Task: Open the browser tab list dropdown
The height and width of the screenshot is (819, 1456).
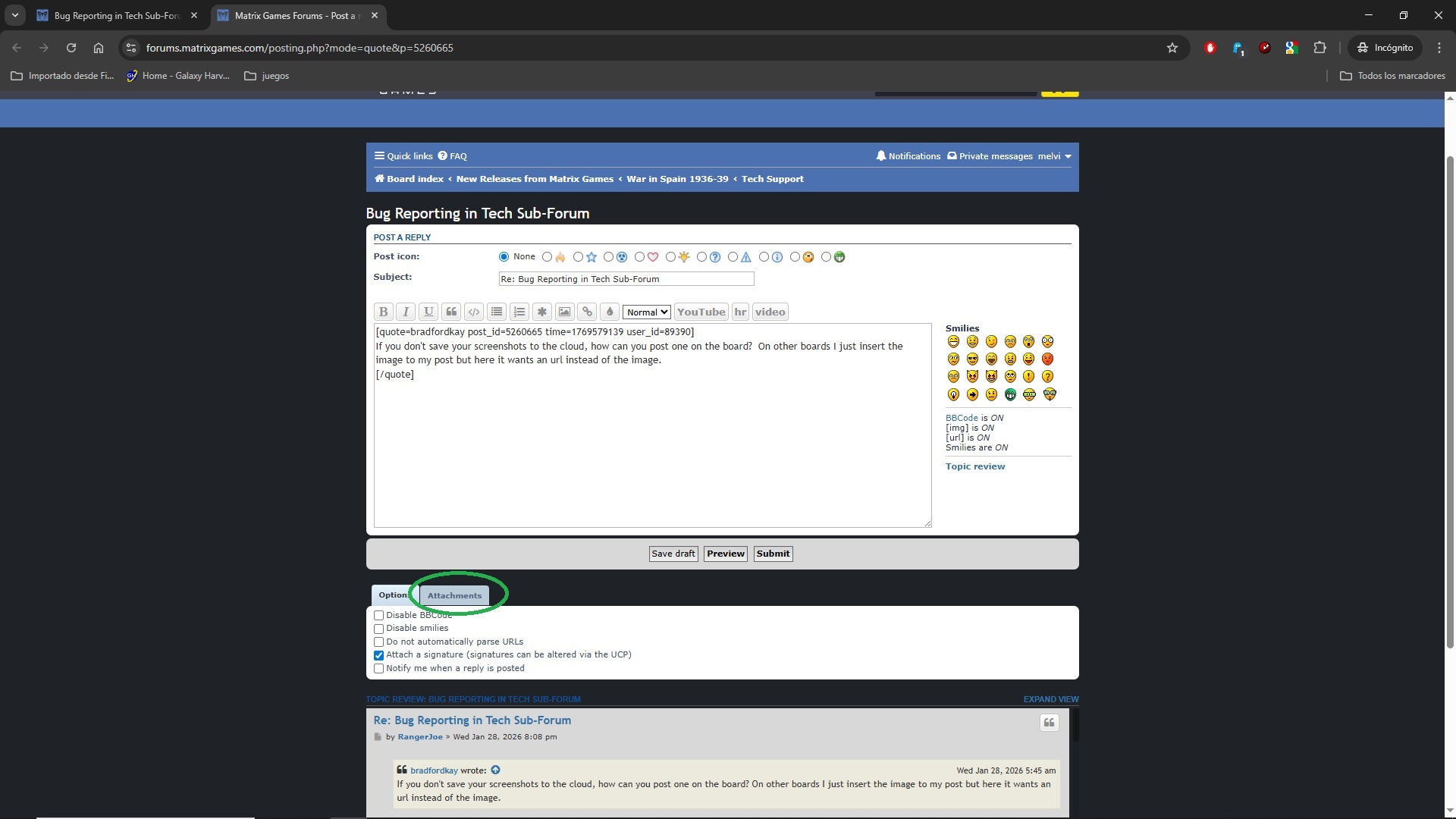Action: click(15, 15)
